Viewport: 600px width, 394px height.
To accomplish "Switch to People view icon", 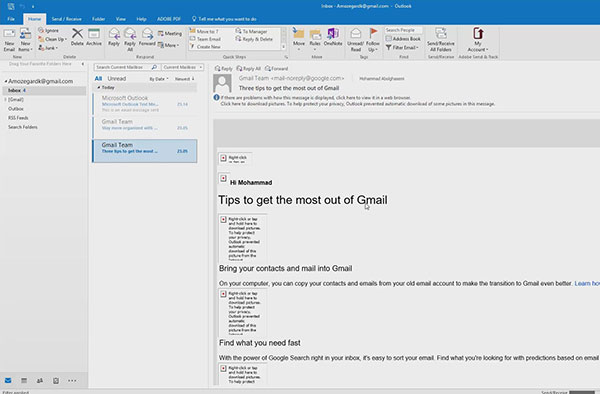I will [x=40, y=381].
